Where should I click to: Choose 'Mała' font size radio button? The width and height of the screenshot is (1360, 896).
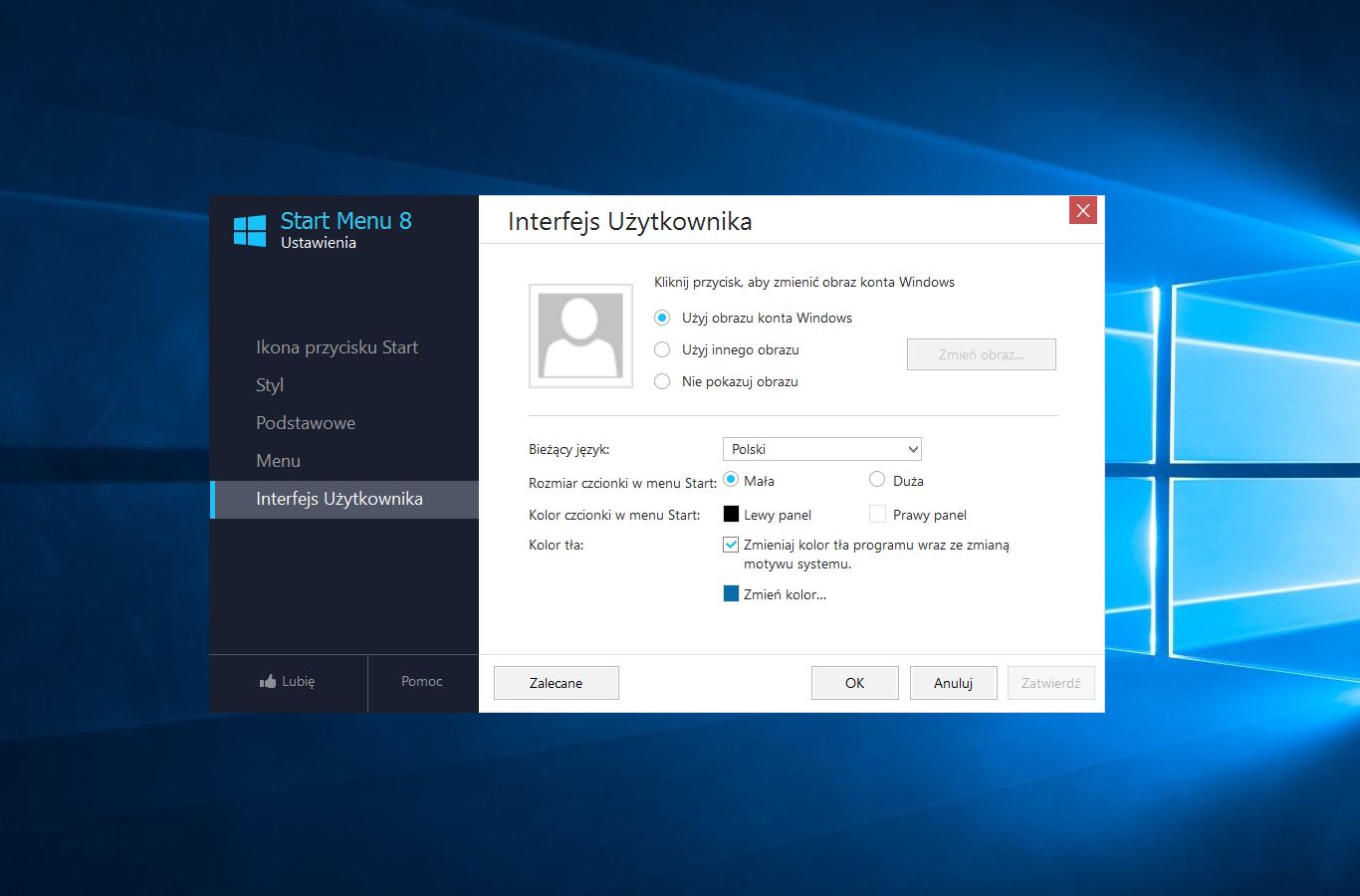tap(731, 480)
